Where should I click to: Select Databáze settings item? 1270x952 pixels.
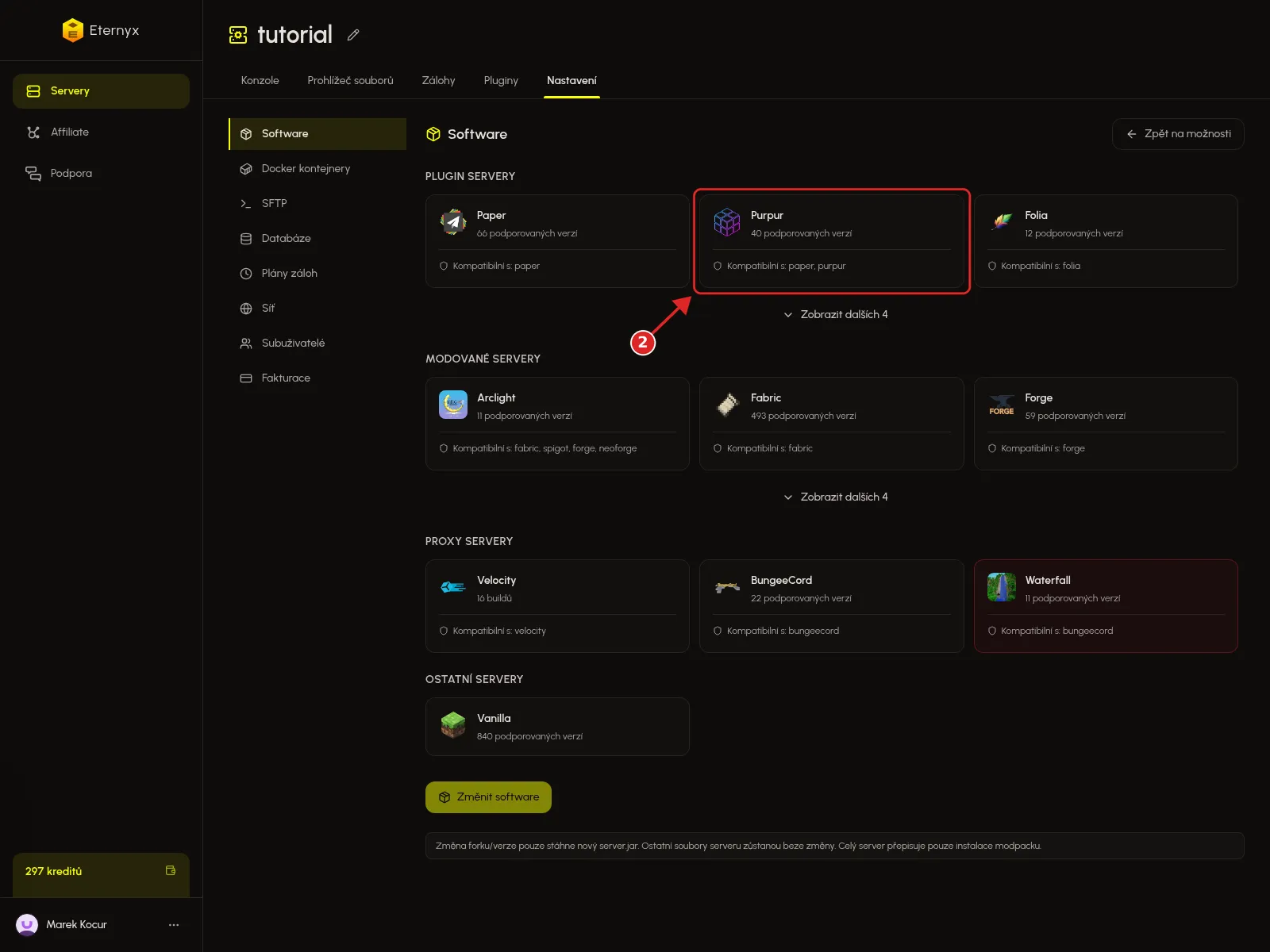point(317,239)
